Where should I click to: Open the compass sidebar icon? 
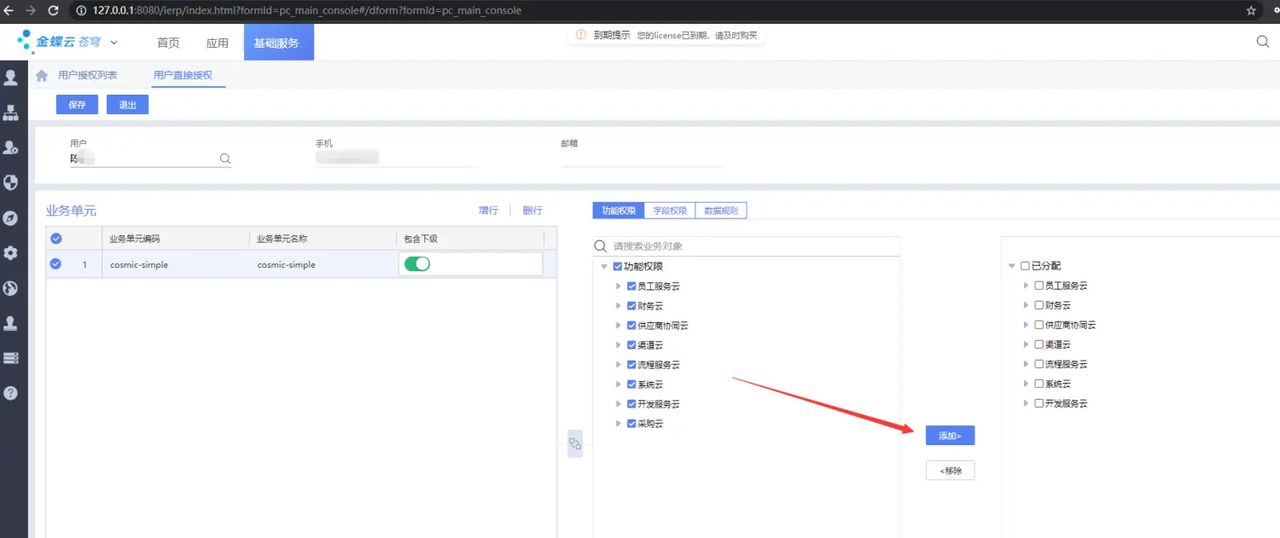tap(11, 218)
